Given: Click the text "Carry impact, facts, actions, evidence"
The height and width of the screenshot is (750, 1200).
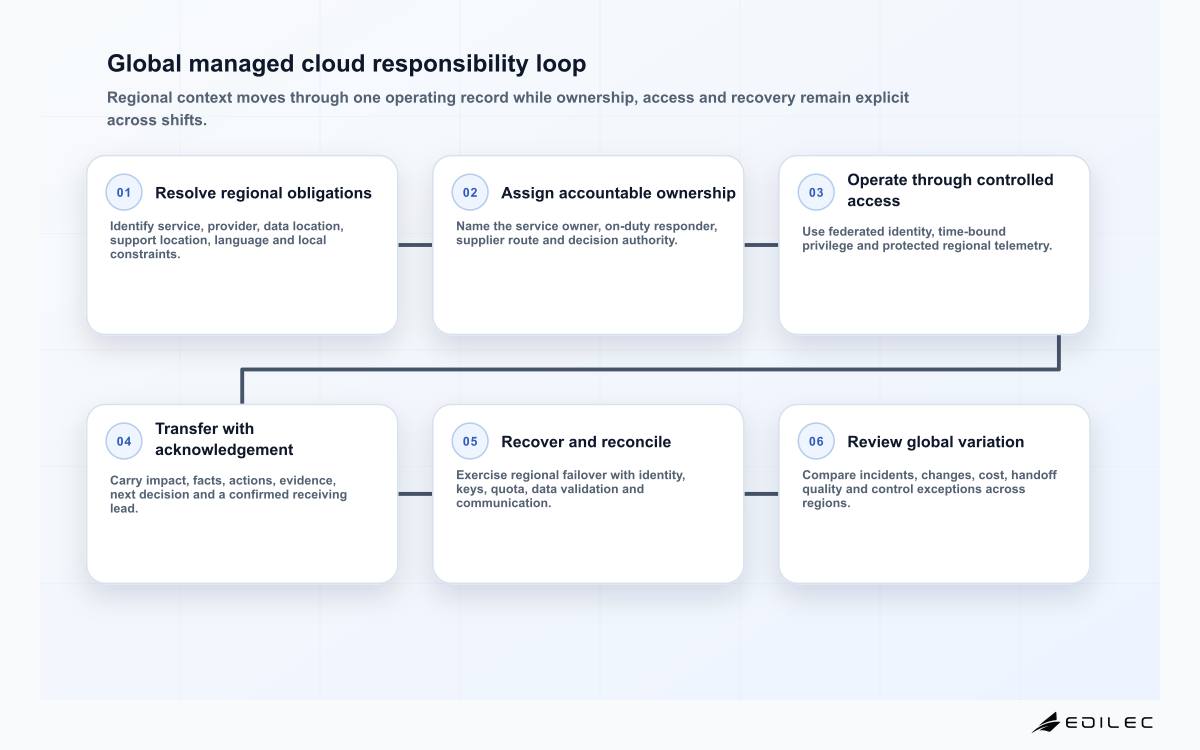Looking at the screenshot, I should tap(229, 494).
